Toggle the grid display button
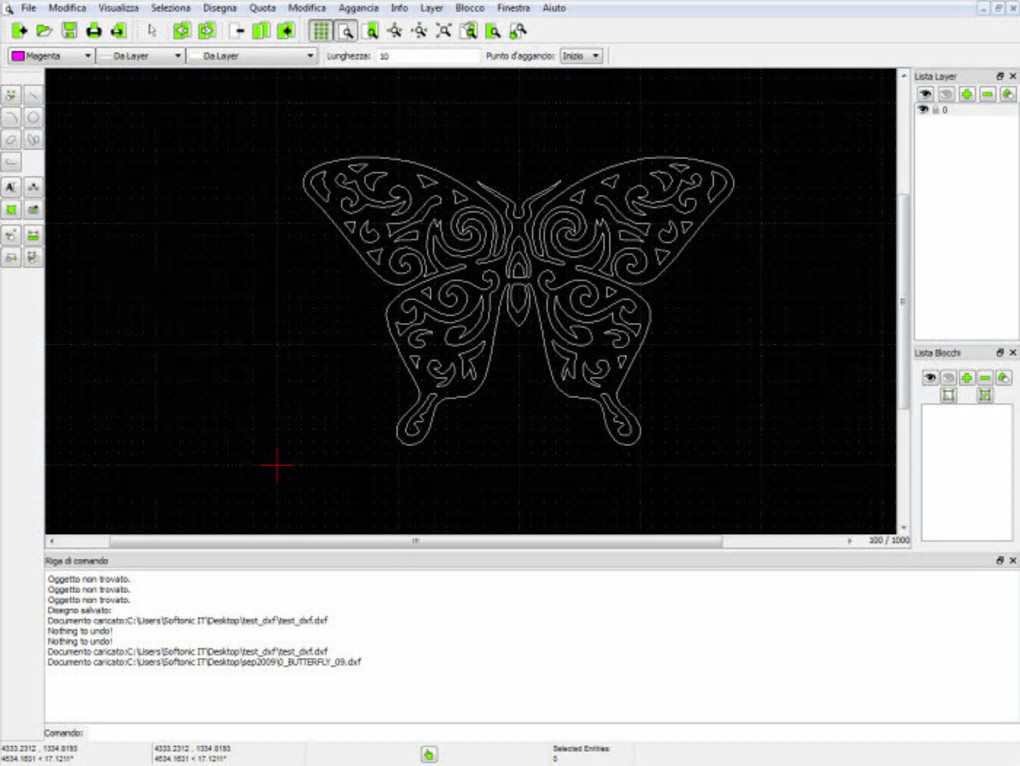The image size is (1020, 766). (x=320, y=31)
